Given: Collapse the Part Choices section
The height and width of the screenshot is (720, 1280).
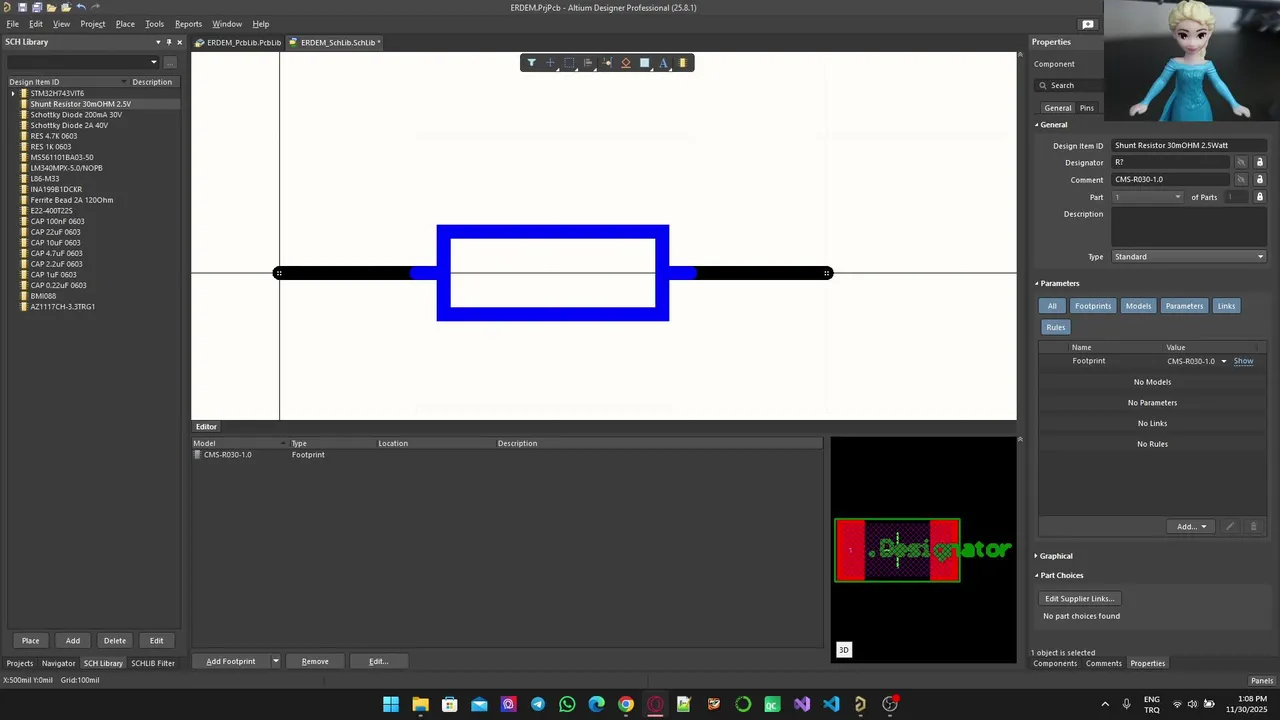Looking at the screenshot, I should point(1037,575).
